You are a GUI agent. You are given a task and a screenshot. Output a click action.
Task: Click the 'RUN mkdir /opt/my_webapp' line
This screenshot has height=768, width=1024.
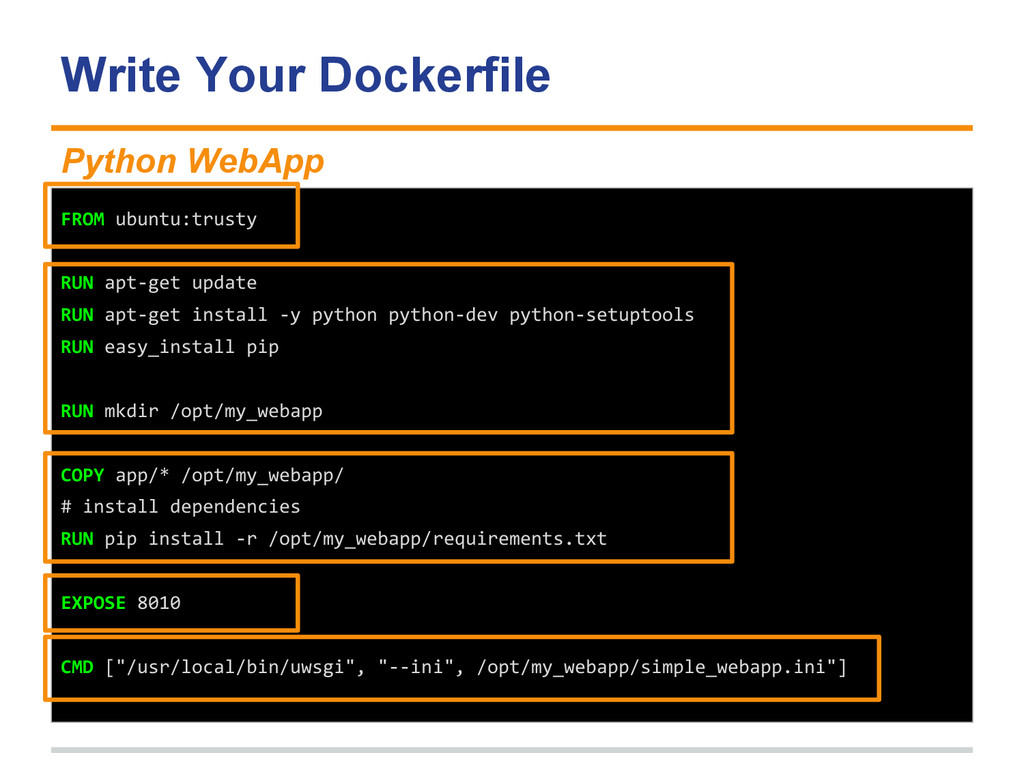click(x=191, y=411)
